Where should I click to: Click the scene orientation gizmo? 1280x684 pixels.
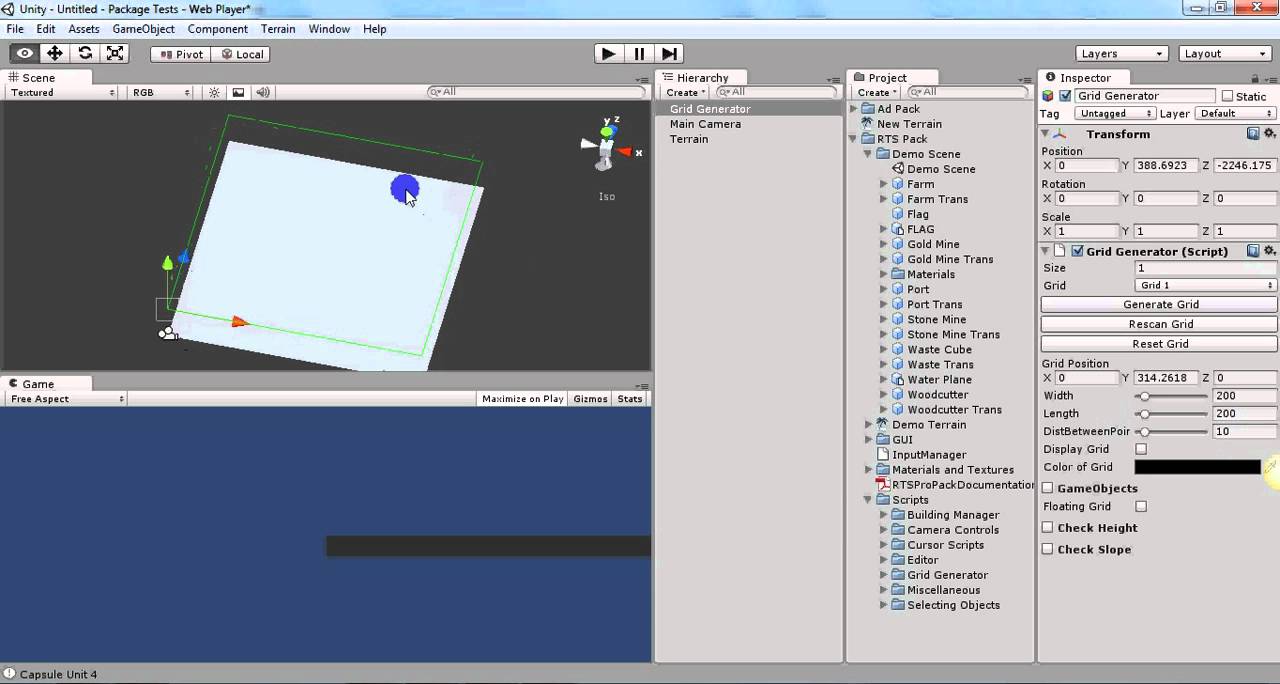(607, 147)
